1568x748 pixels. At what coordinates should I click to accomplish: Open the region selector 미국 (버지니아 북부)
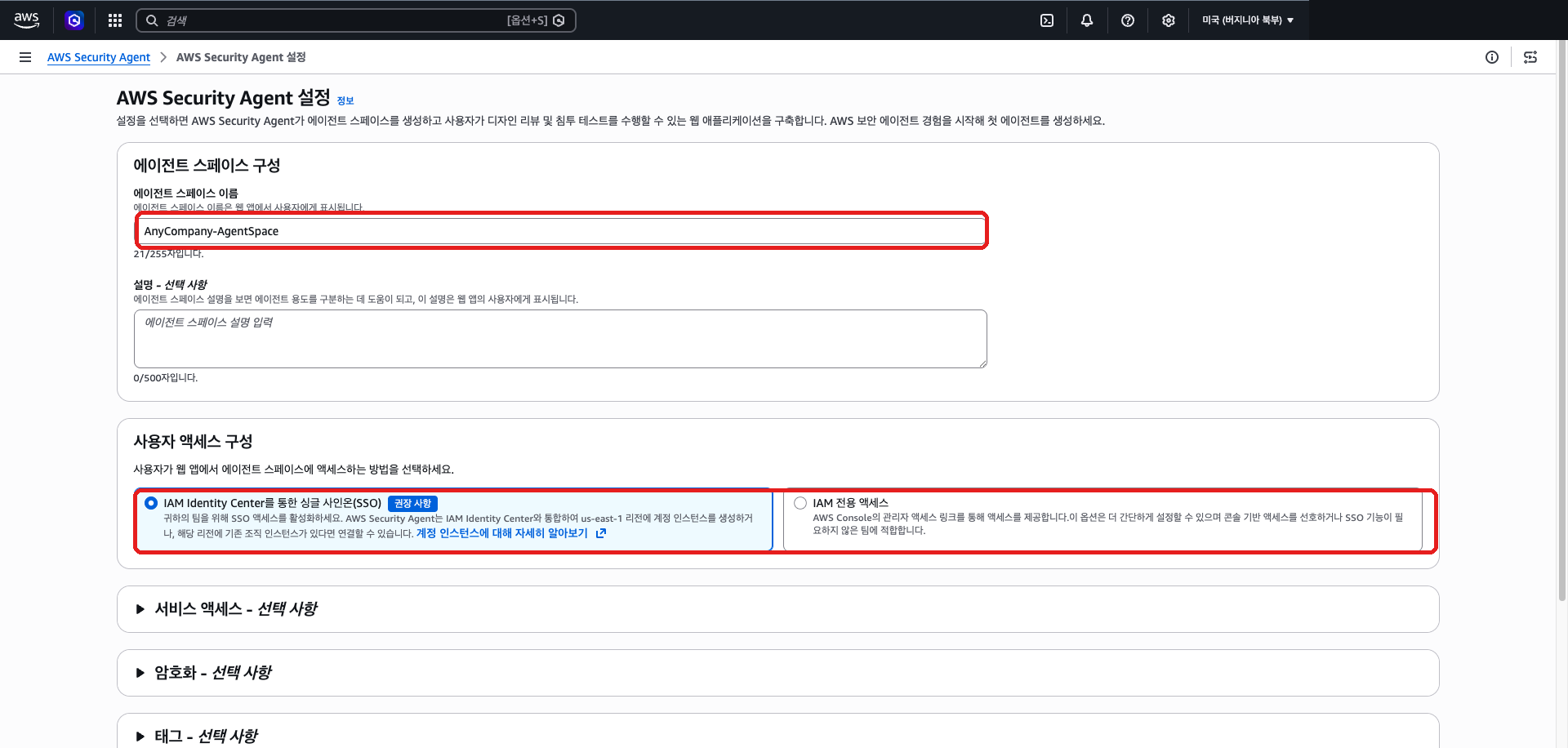(x=1248, y=20)
